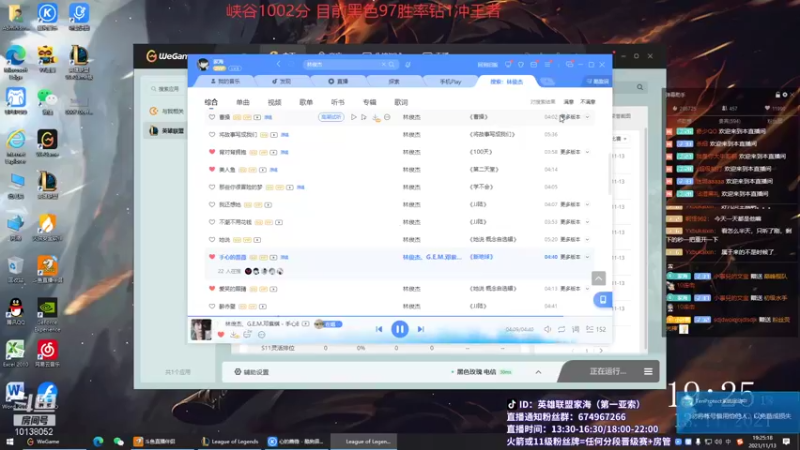The width and height of the screenshot is (800, 450).
Task: Toggle like on the 她说 song
Action: [212, 239]
